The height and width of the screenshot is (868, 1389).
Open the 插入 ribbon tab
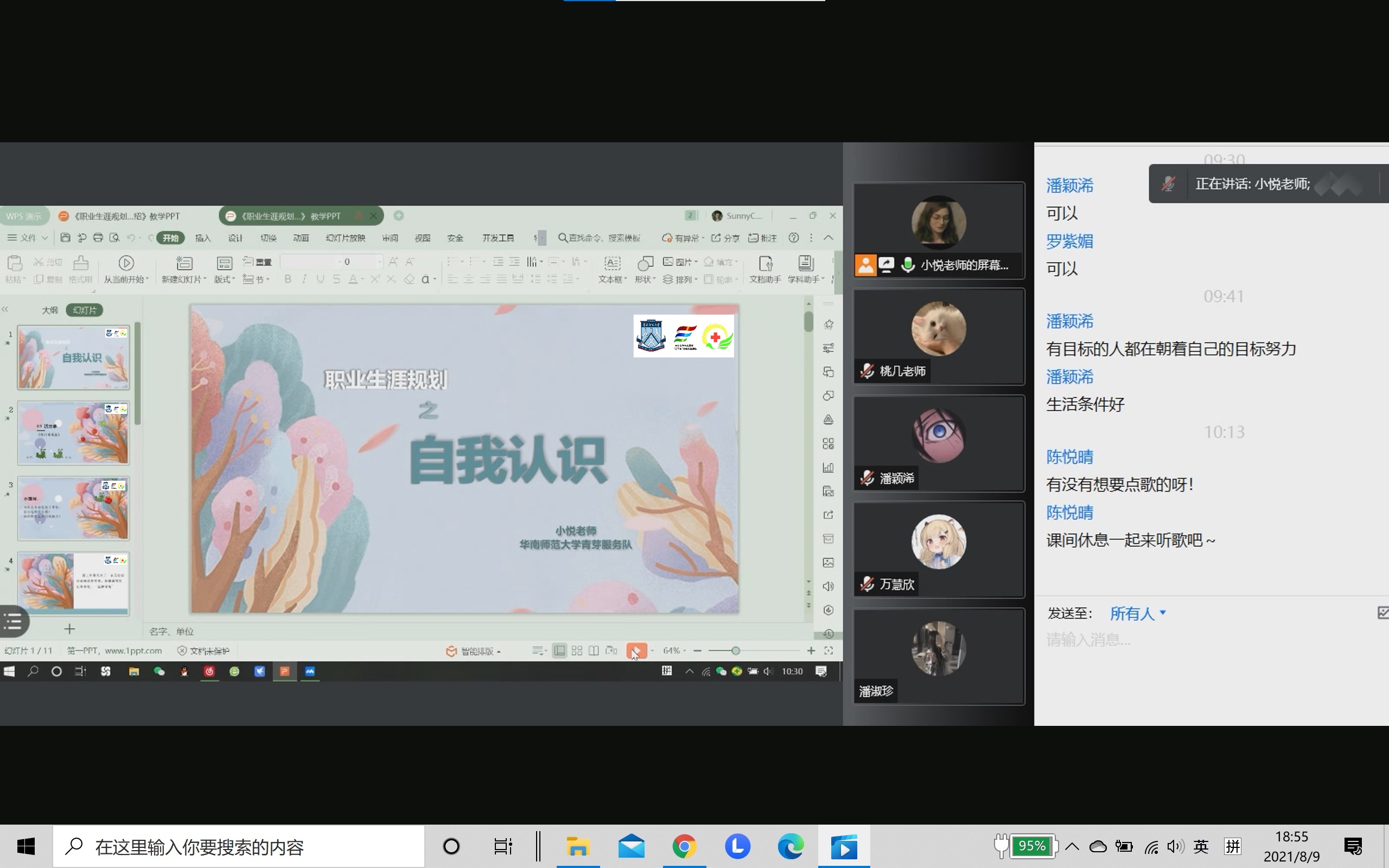[x=203, y=238]
